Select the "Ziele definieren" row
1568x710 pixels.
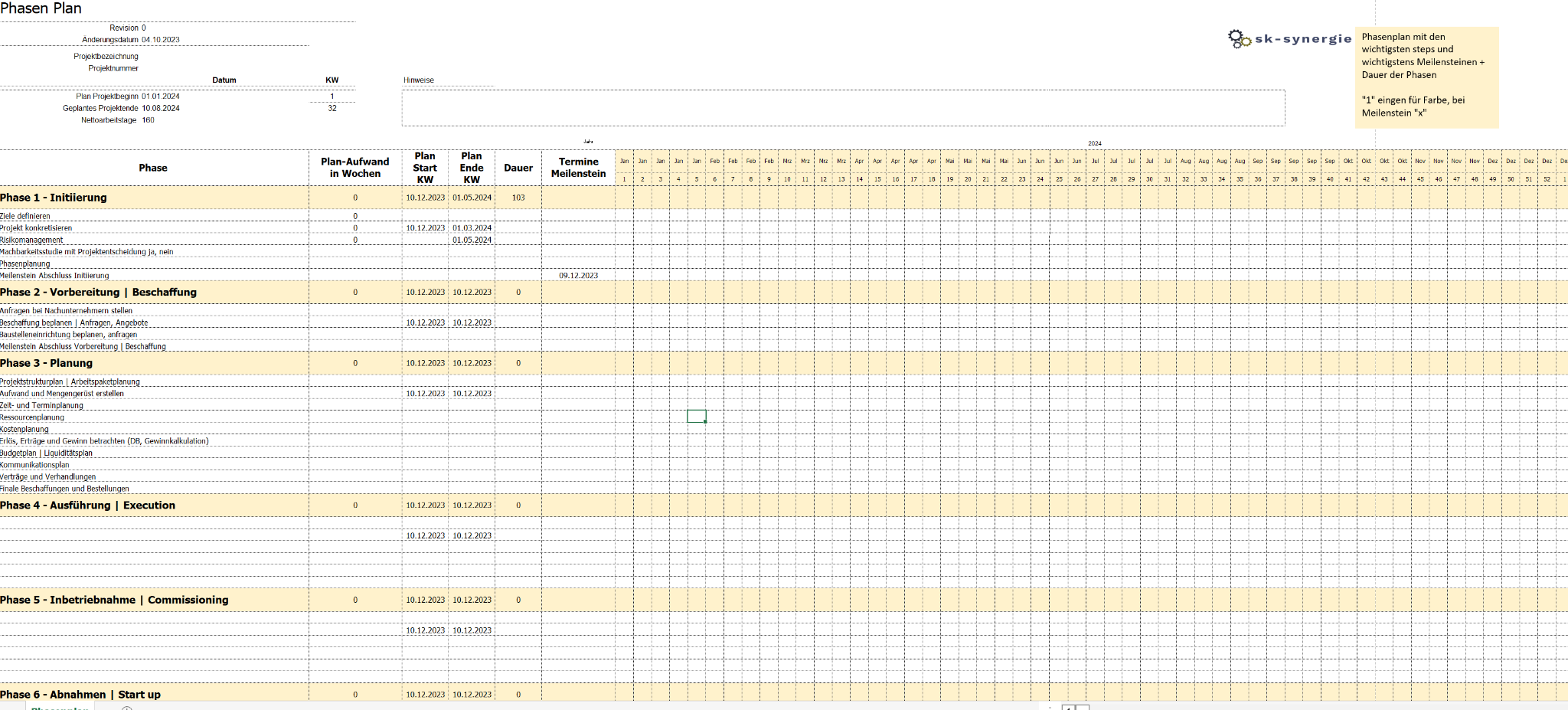25,216
